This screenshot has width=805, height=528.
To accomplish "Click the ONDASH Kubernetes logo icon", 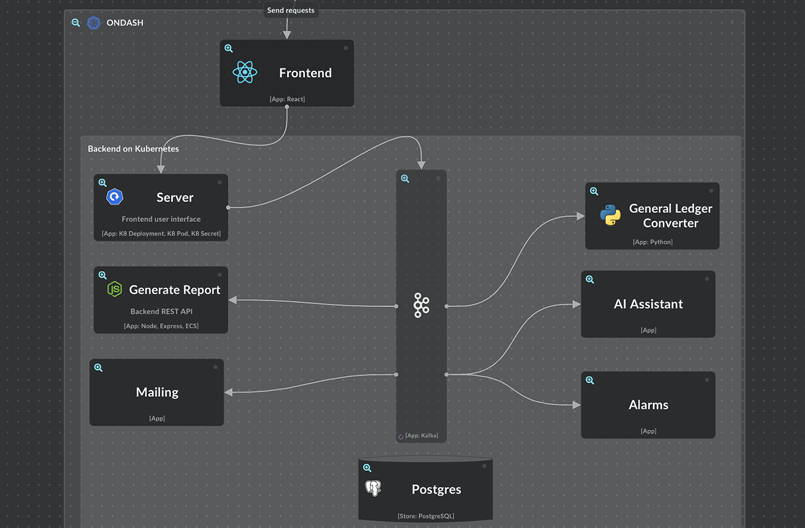I will 93,23.
